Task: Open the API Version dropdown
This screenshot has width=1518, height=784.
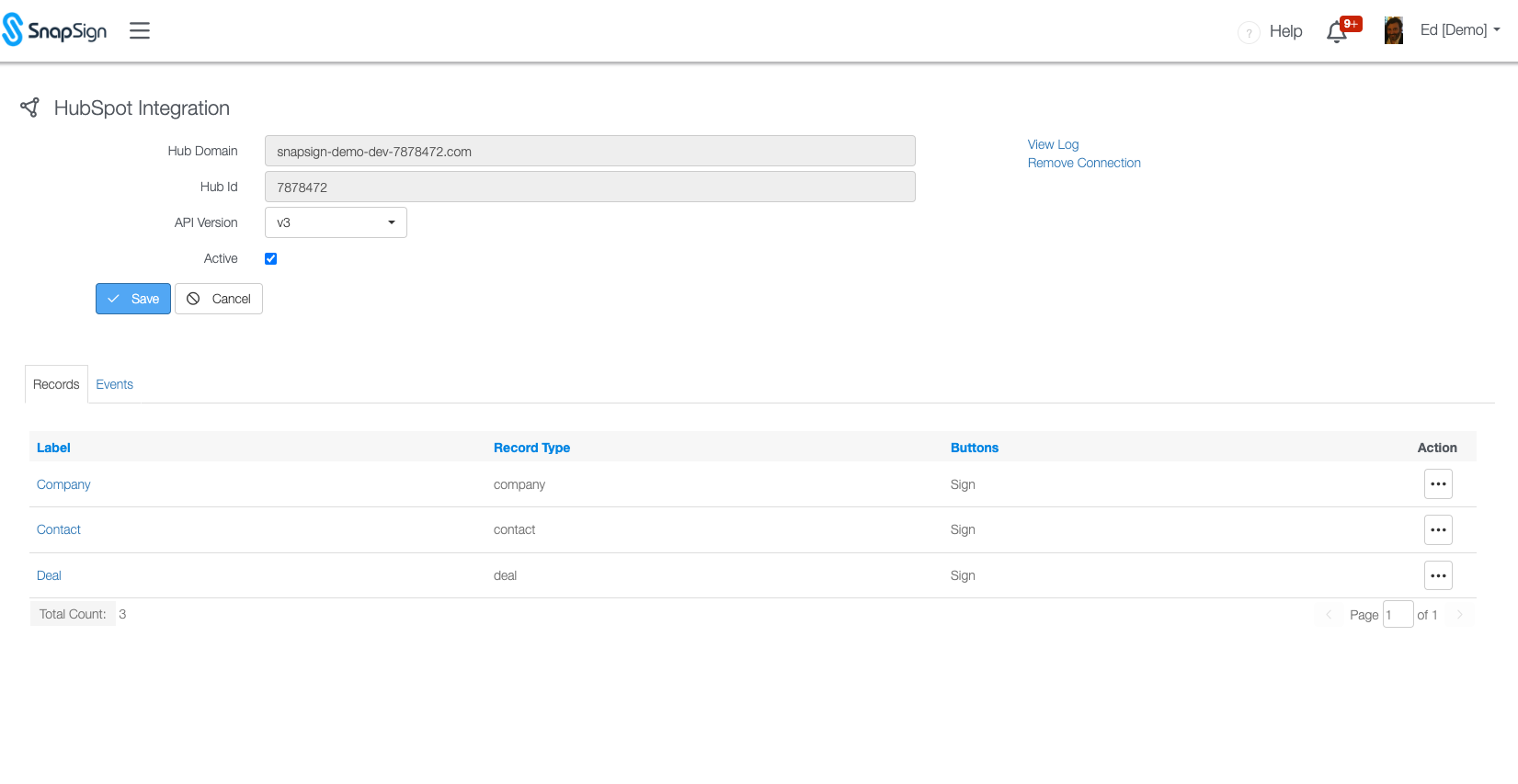Action: coord(336,222)
